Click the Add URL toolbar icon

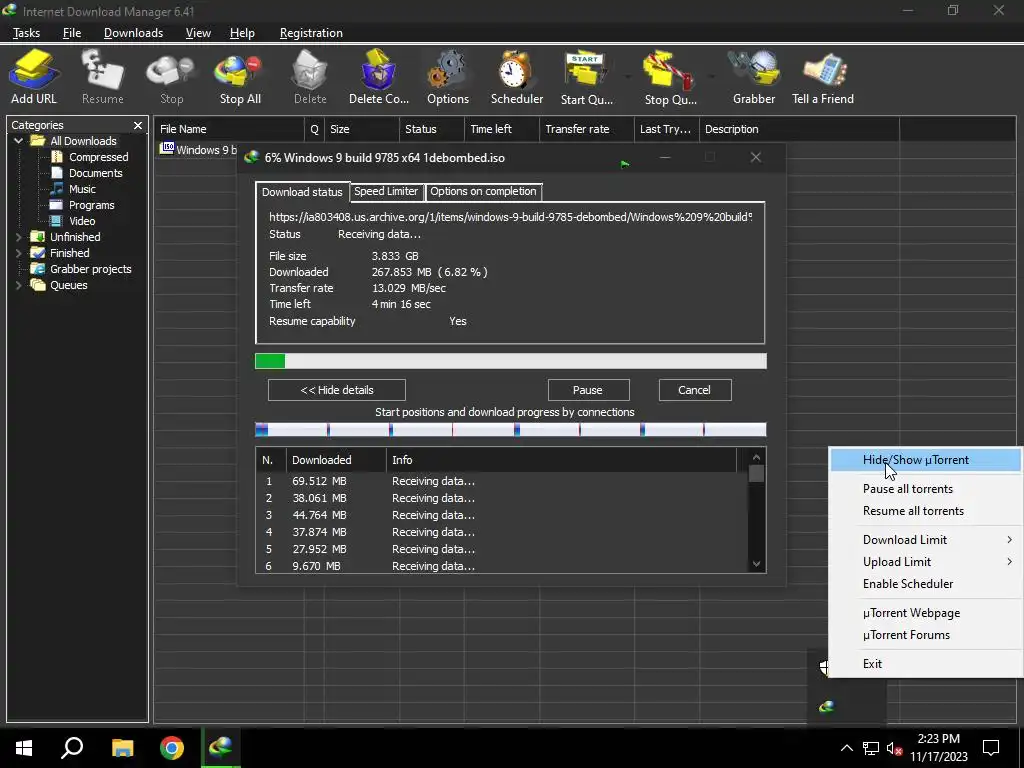(33, 77)
